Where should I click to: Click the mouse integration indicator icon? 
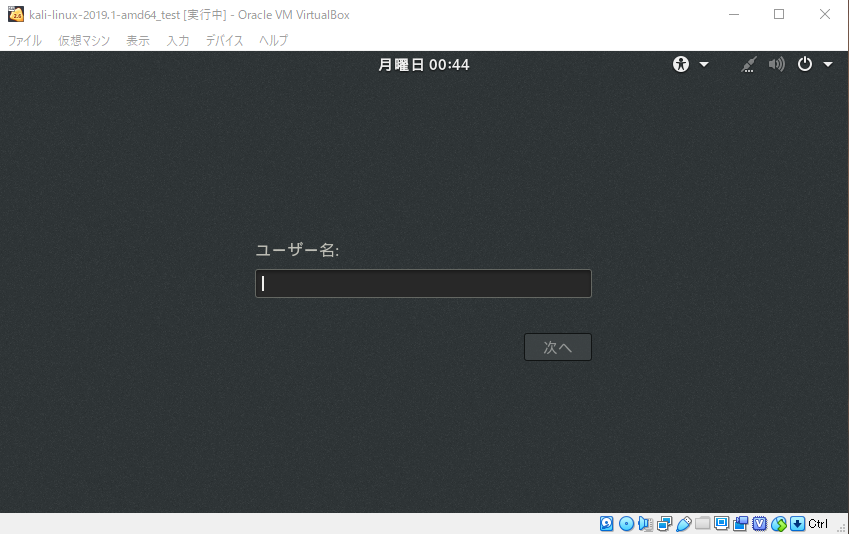pos(779,524)
